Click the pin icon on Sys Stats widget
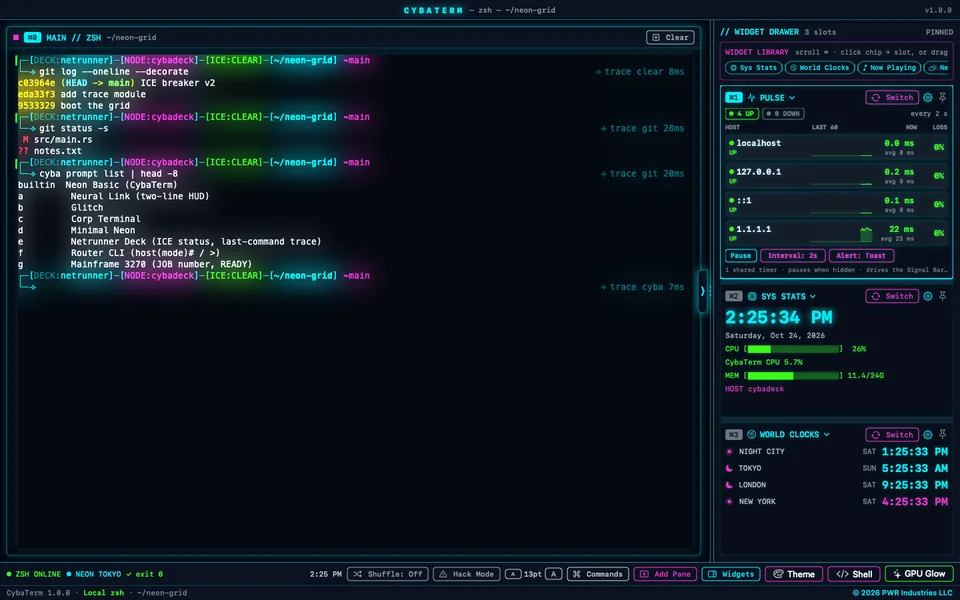This screenshot has height=600, width=960. coord(942,296)
